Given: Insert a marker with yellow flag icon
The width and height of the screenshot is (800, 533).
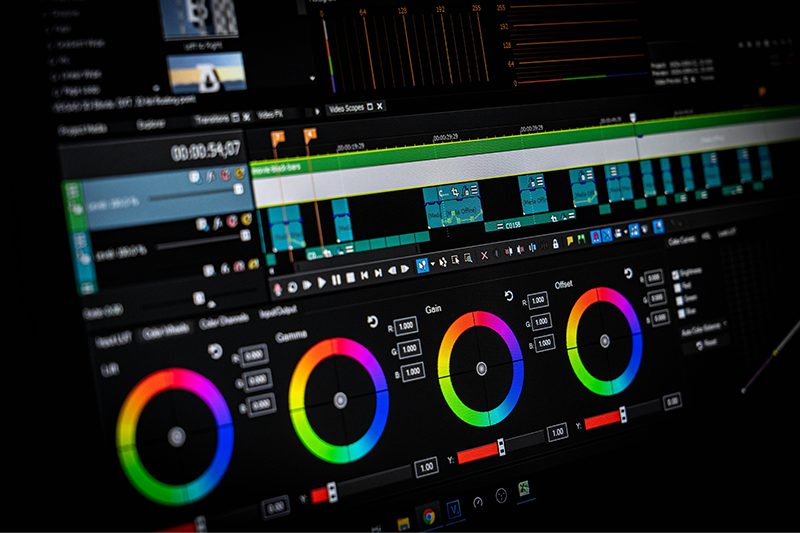Looking at the screenshot, I should (x=569, y=241).
